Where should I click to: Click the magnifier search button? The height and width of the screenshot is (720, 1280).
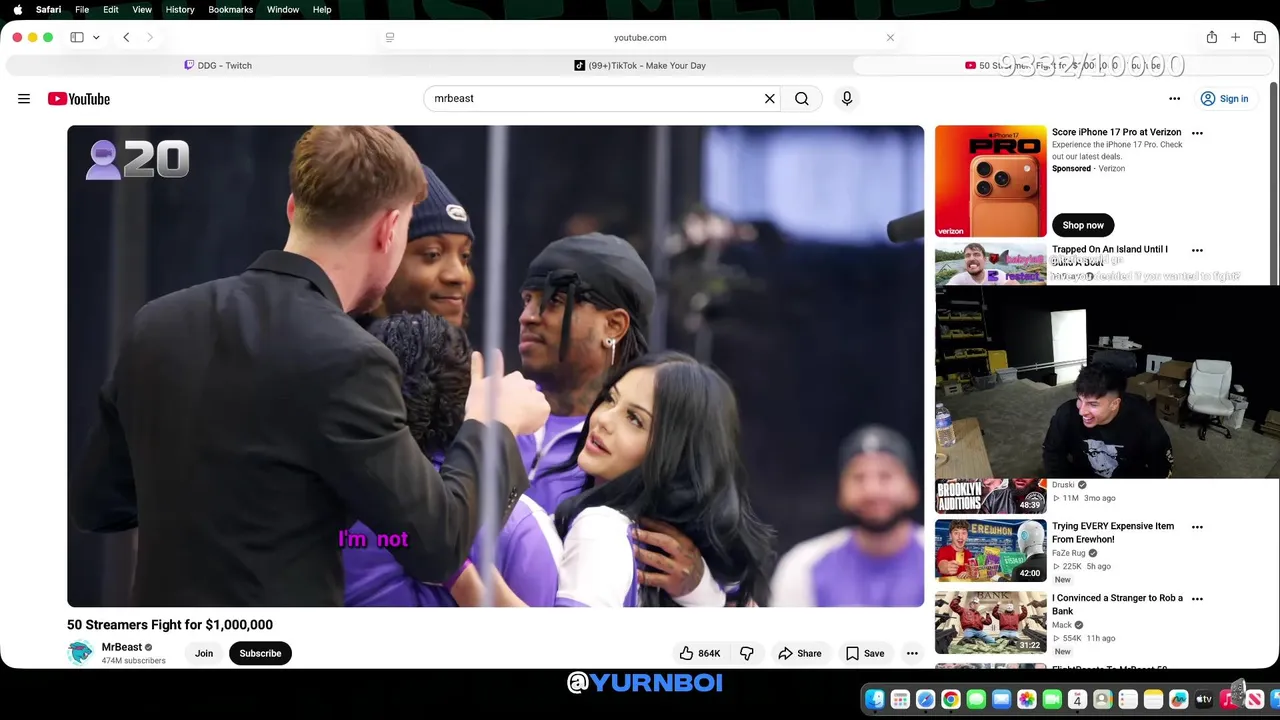[x=802, y=99]
